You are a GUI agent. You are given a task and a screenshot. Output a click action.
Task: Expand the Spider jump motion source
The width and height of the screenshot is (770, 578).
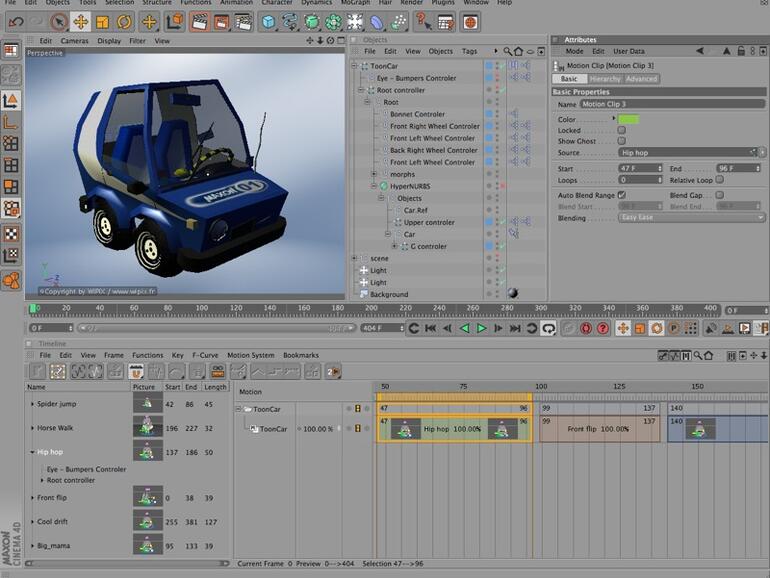33,404
